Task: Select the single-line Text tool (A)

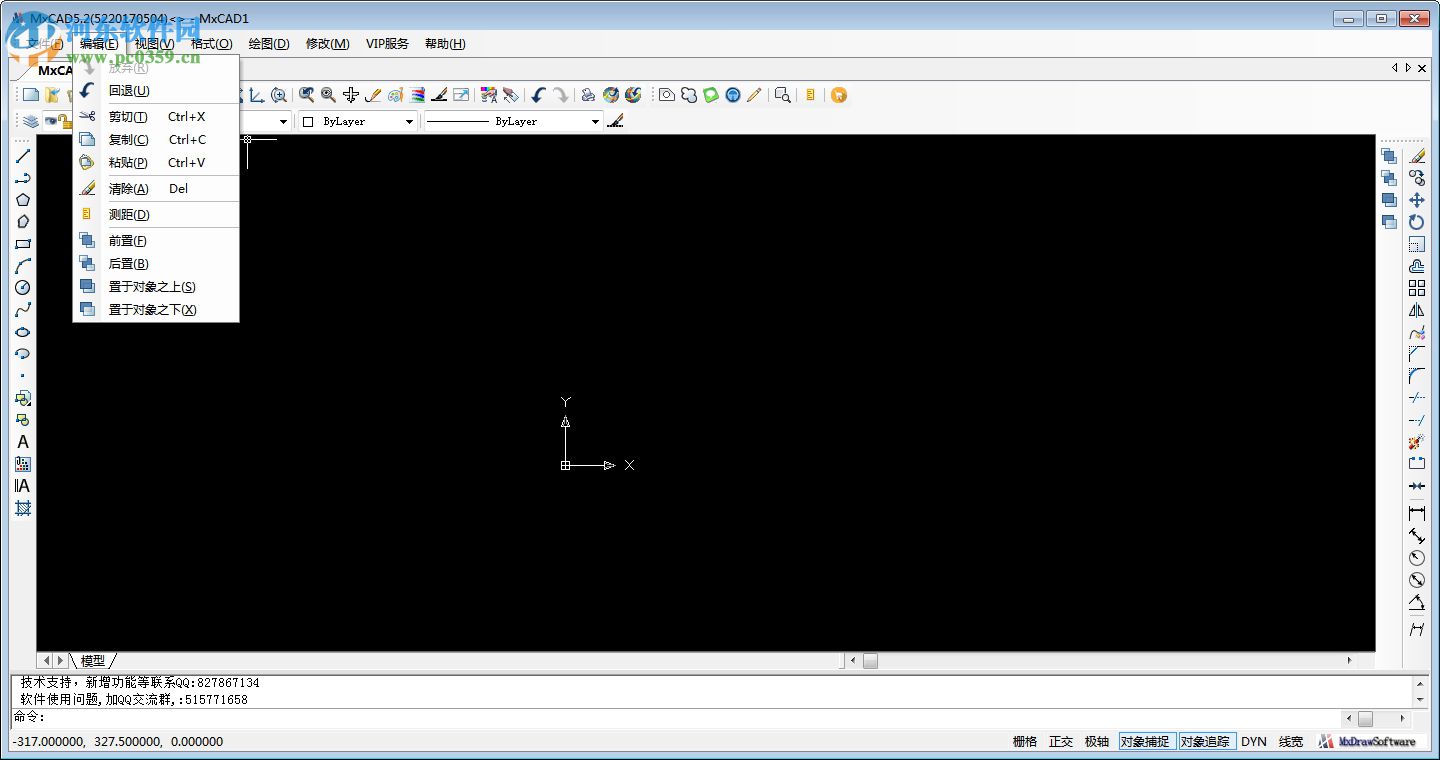Action: [x=22, y=442]
